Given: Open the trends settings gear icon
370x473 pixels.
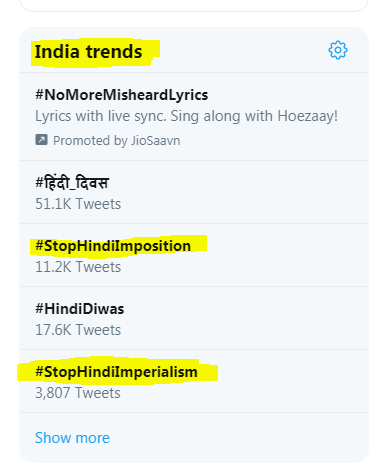Looking at the screenshot, I should (338, 50).
